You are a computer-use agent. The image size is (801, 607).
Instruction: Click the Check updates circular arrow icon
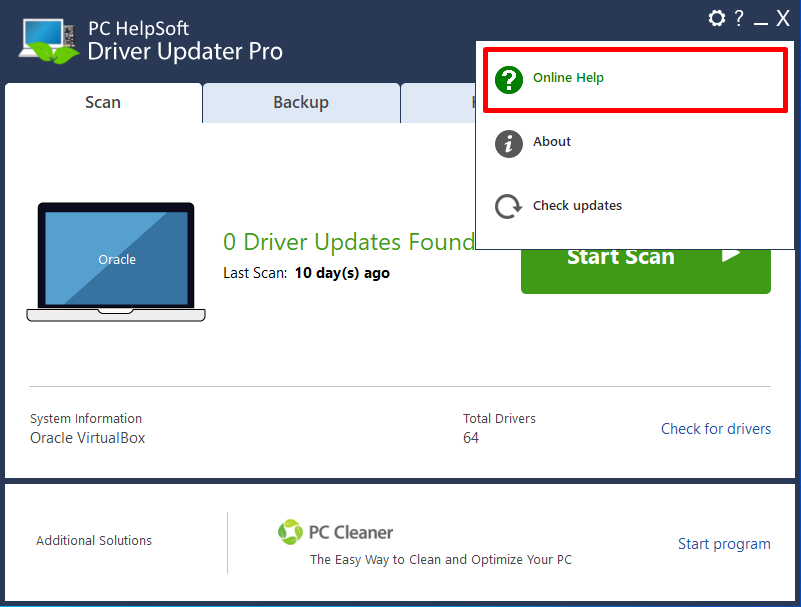509,207
